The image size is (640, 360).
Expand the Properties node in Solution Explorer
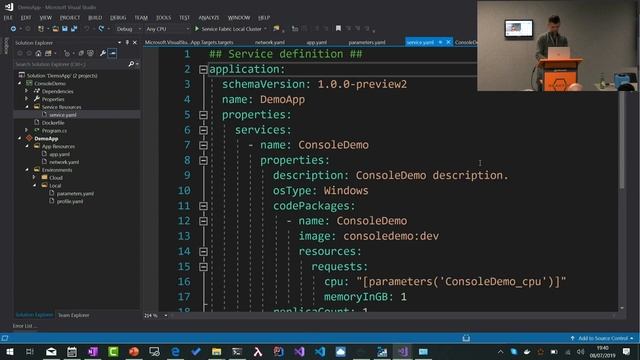[x=27, y=99]
